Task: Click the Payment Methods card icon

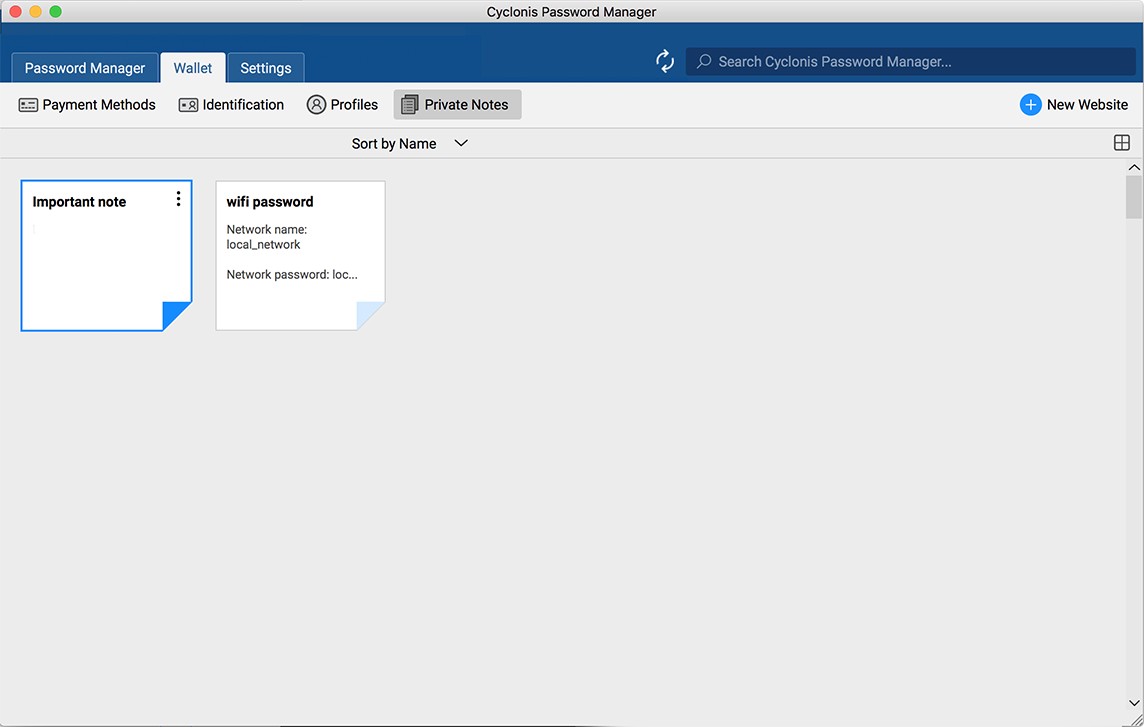Action: coord(28,105)
